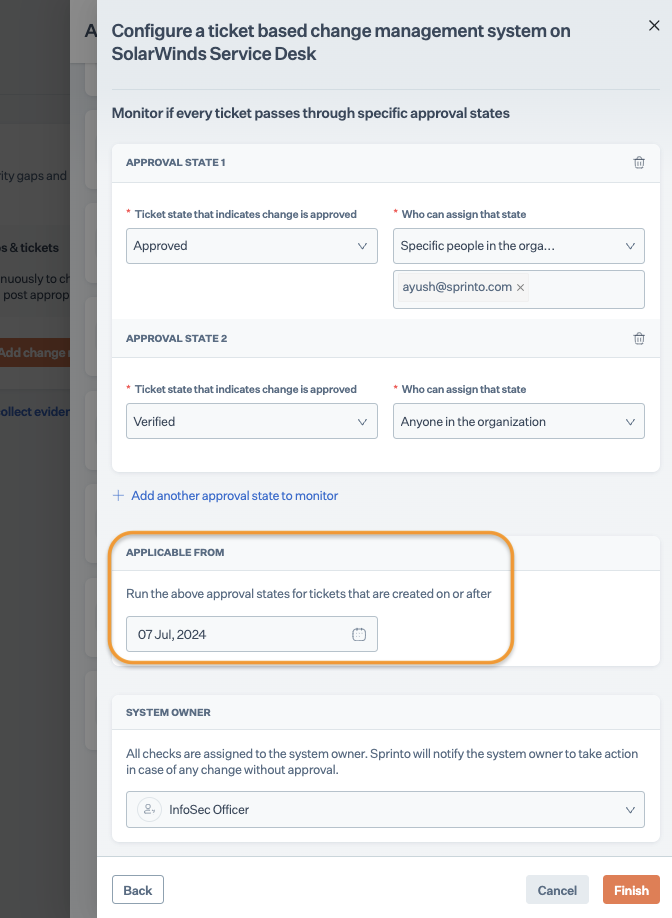Image resolution: width=672 pixels, height=918 pixels.
Task: Click the 07 Jul, 2024 date field
Action: (252, 634)
